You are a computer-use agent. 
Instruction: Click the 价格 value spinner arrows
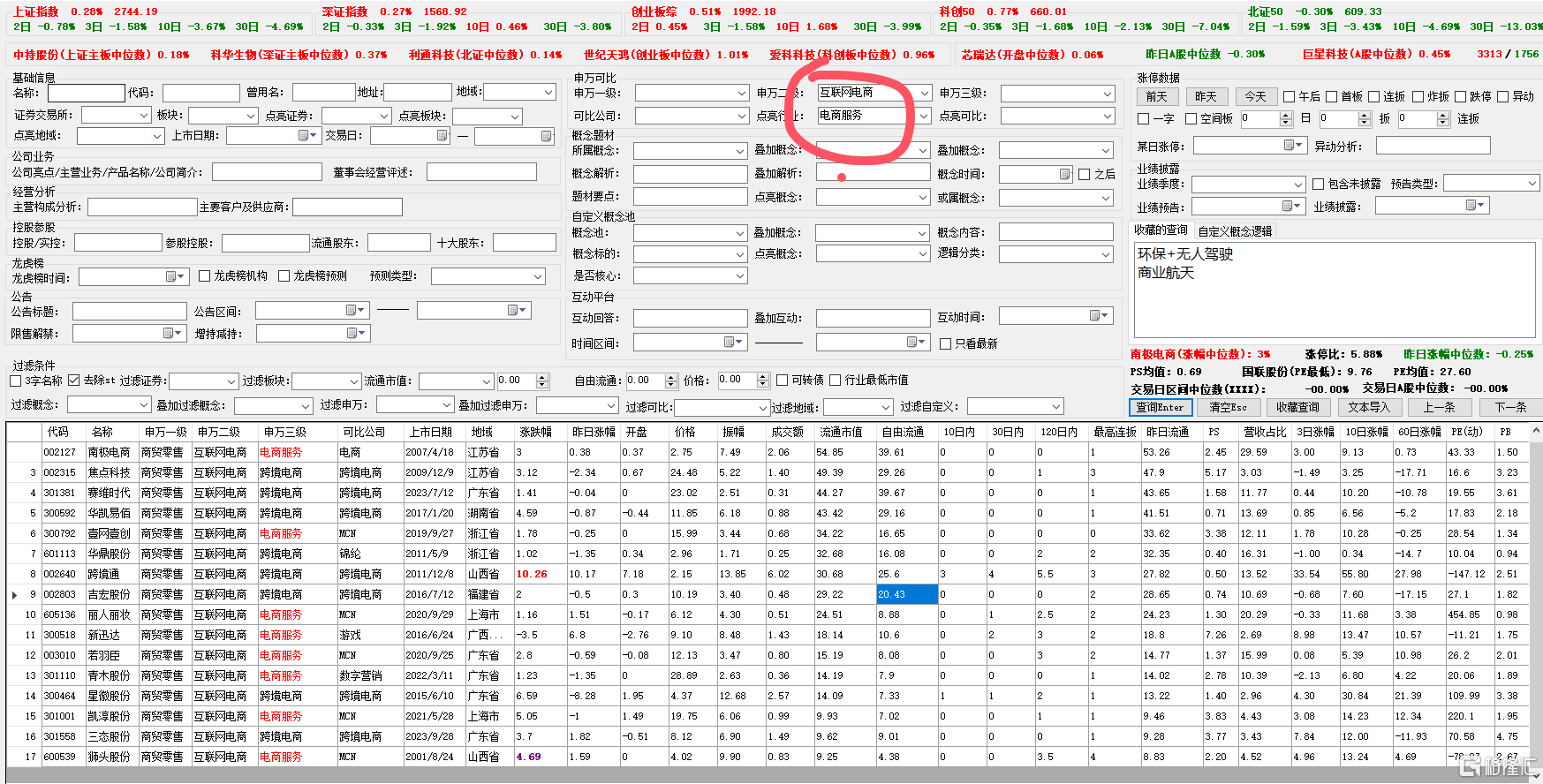(763, 381)
